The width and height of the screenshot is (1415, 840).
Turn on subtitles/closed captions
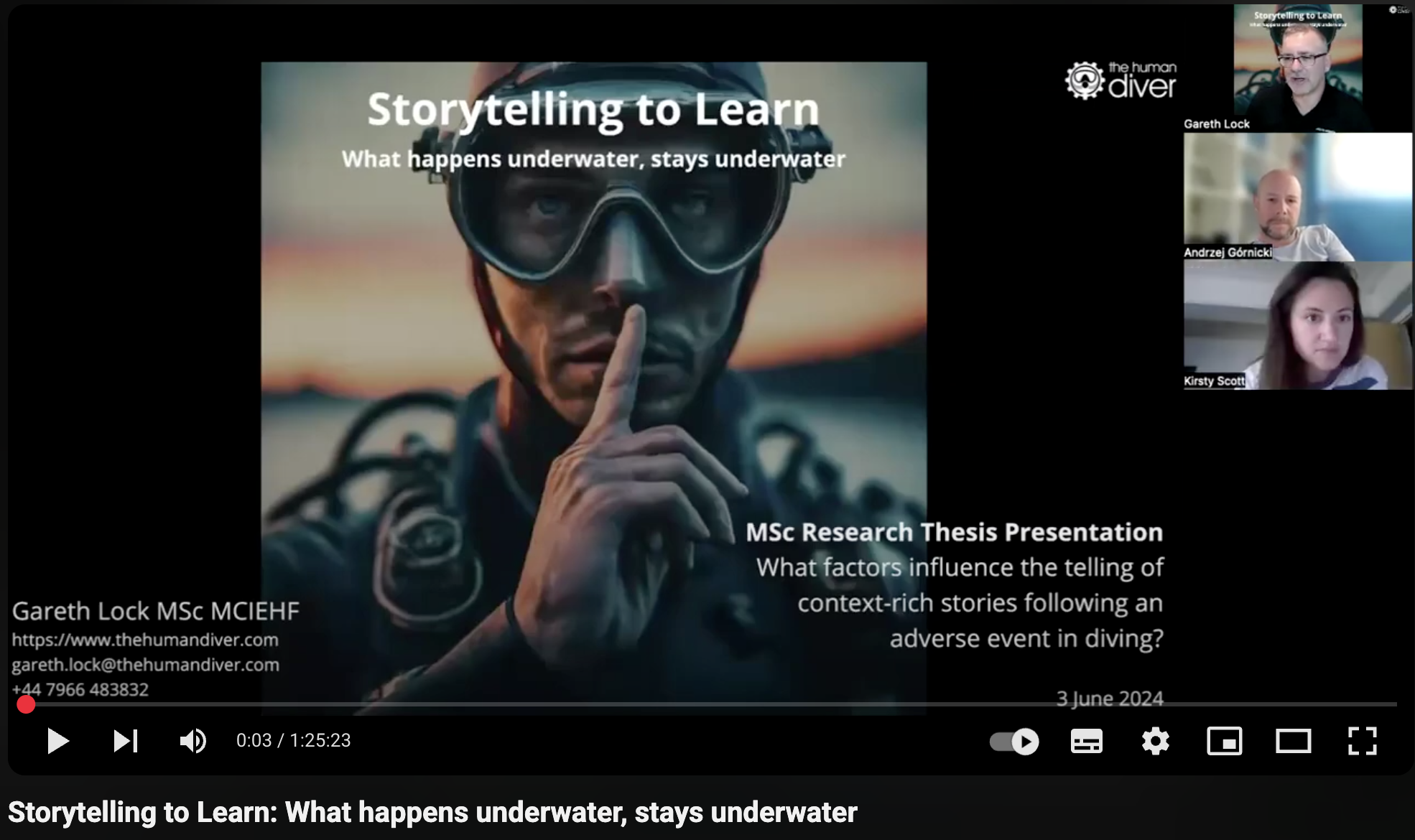(1086, 741)
